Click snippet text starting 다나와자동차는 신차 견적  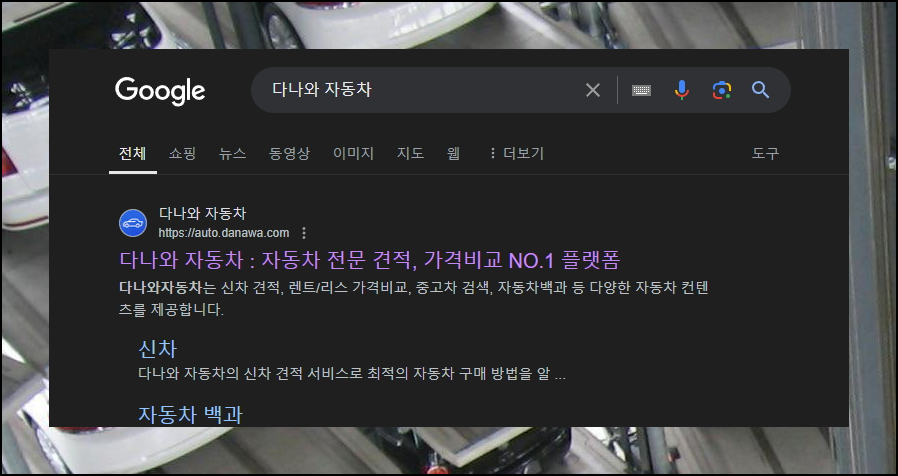(x=413, y=298)
